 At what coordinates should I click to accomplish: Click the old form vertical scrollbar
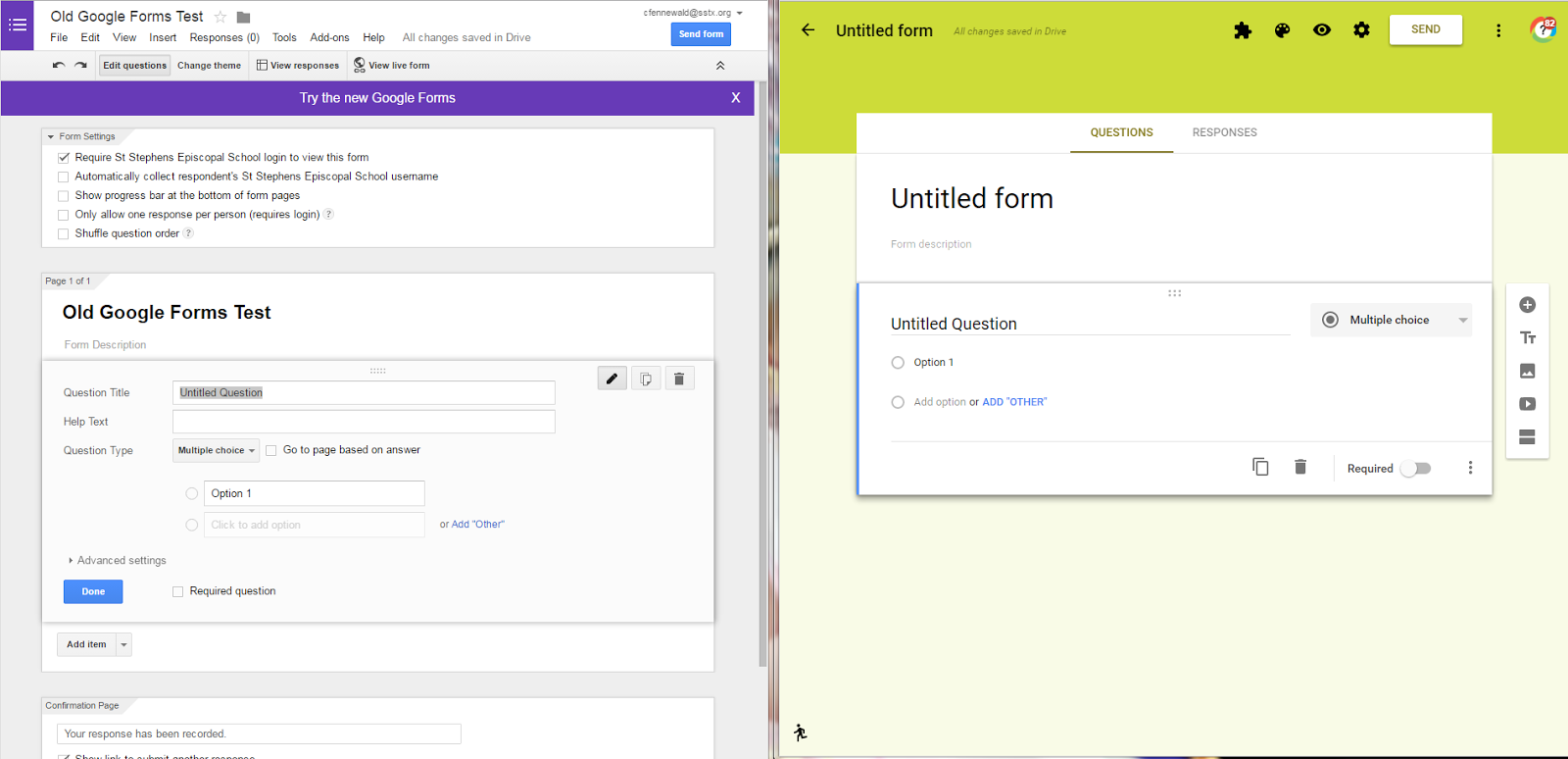click(x=763, y=373)
